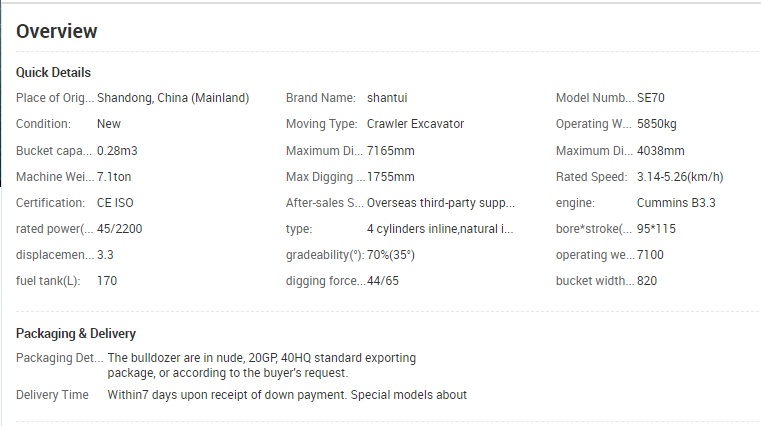This screenshot has height=426, width=761.
Task: Click the truncated Packaging Details label
Action: (60, 358)
